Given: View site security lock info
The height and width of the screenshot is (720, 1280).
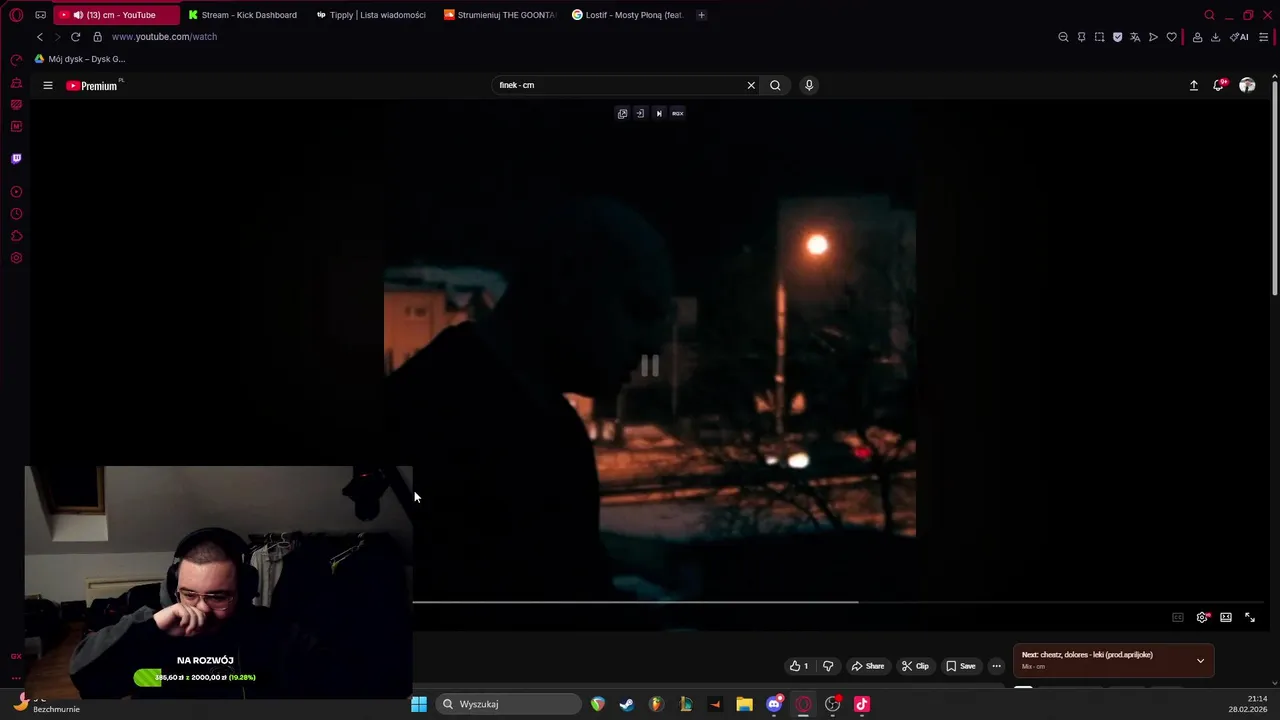Looking at the screenshot, I should (97, 37).
